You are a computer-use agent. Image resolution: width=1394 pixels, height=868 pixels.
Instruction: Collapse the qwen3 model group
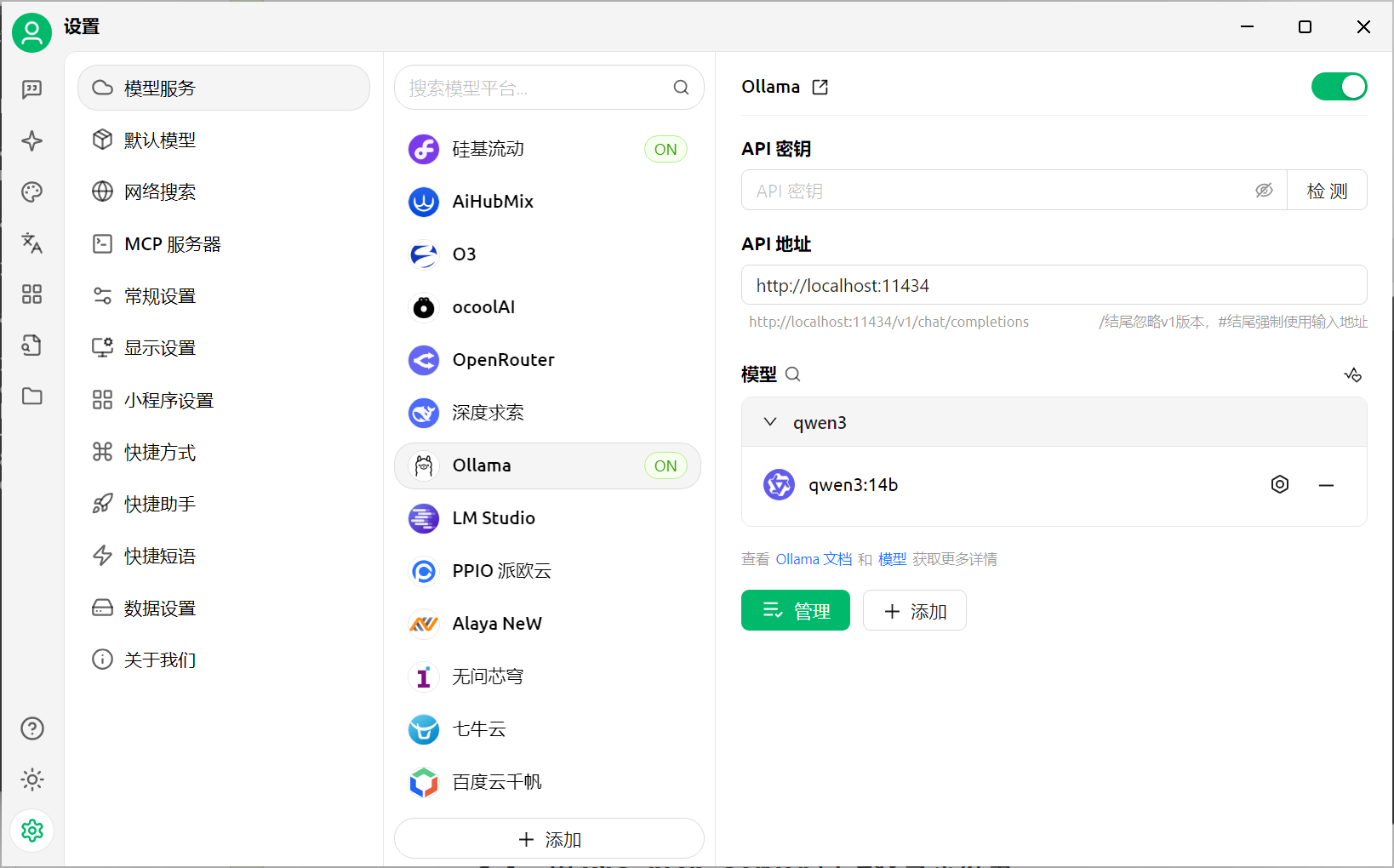point(771,421)
